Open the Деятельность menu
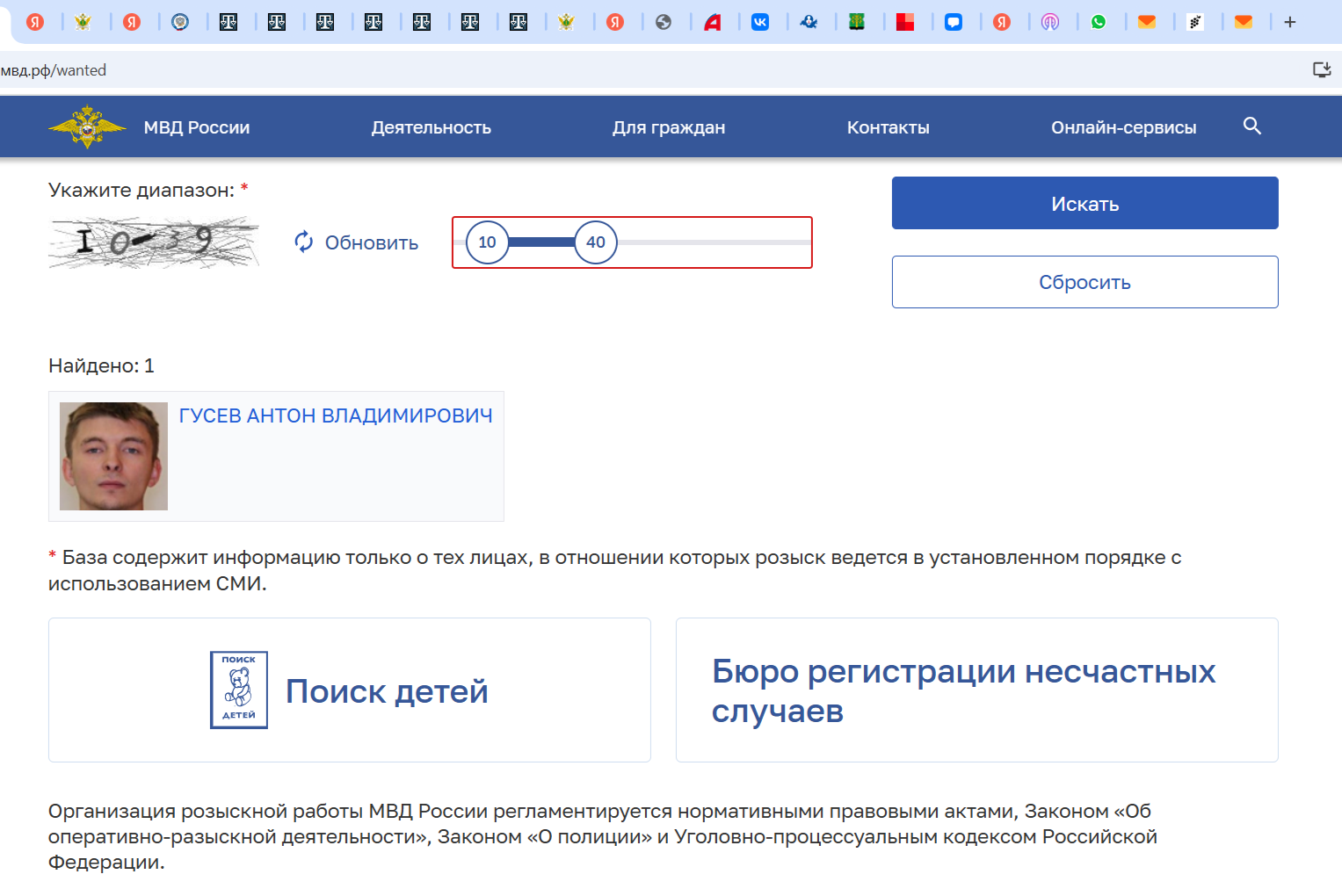This screenshot has width=1342, height=896. click(431, 127)
